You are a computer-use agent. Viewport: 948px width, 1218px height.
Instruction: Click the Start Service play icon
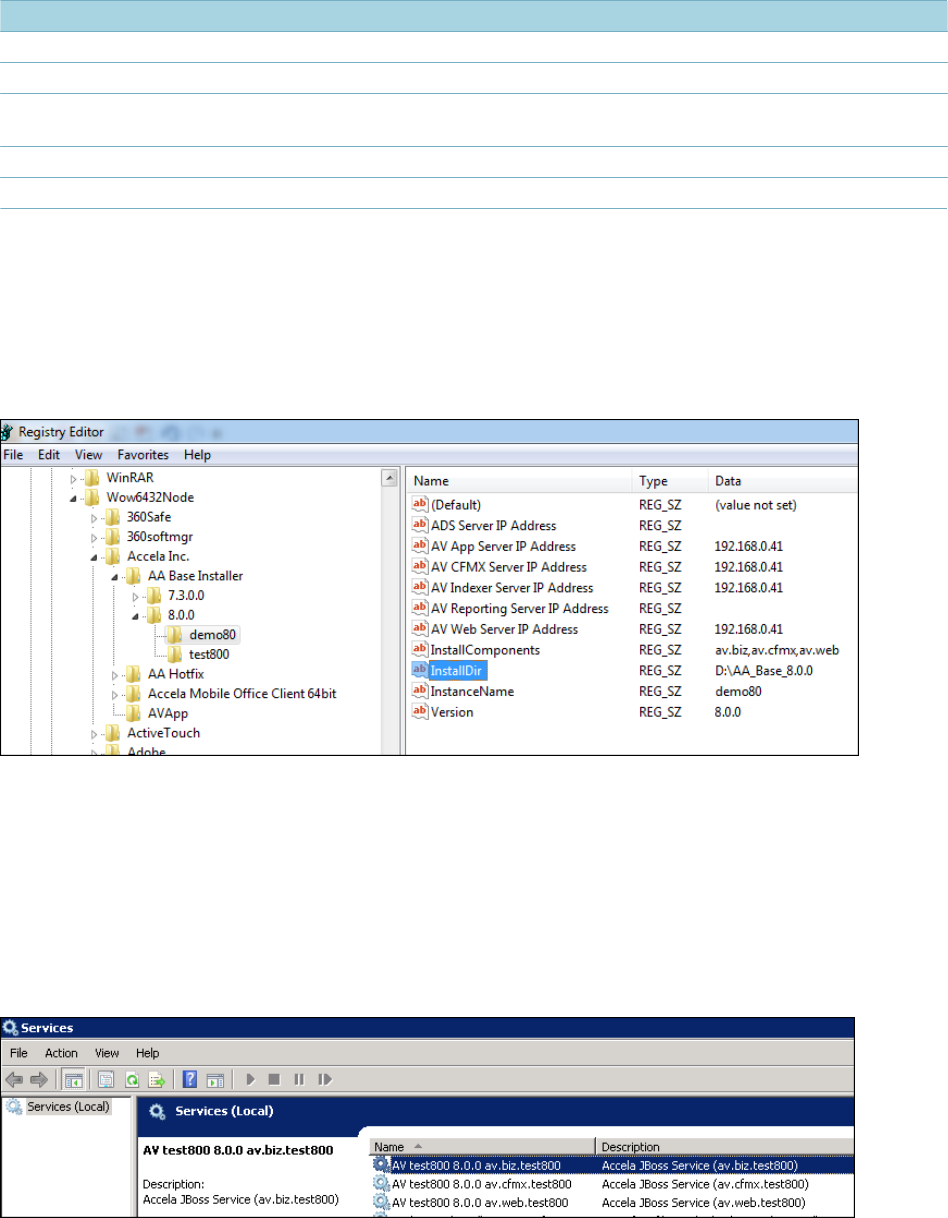tap(251, 1080)
